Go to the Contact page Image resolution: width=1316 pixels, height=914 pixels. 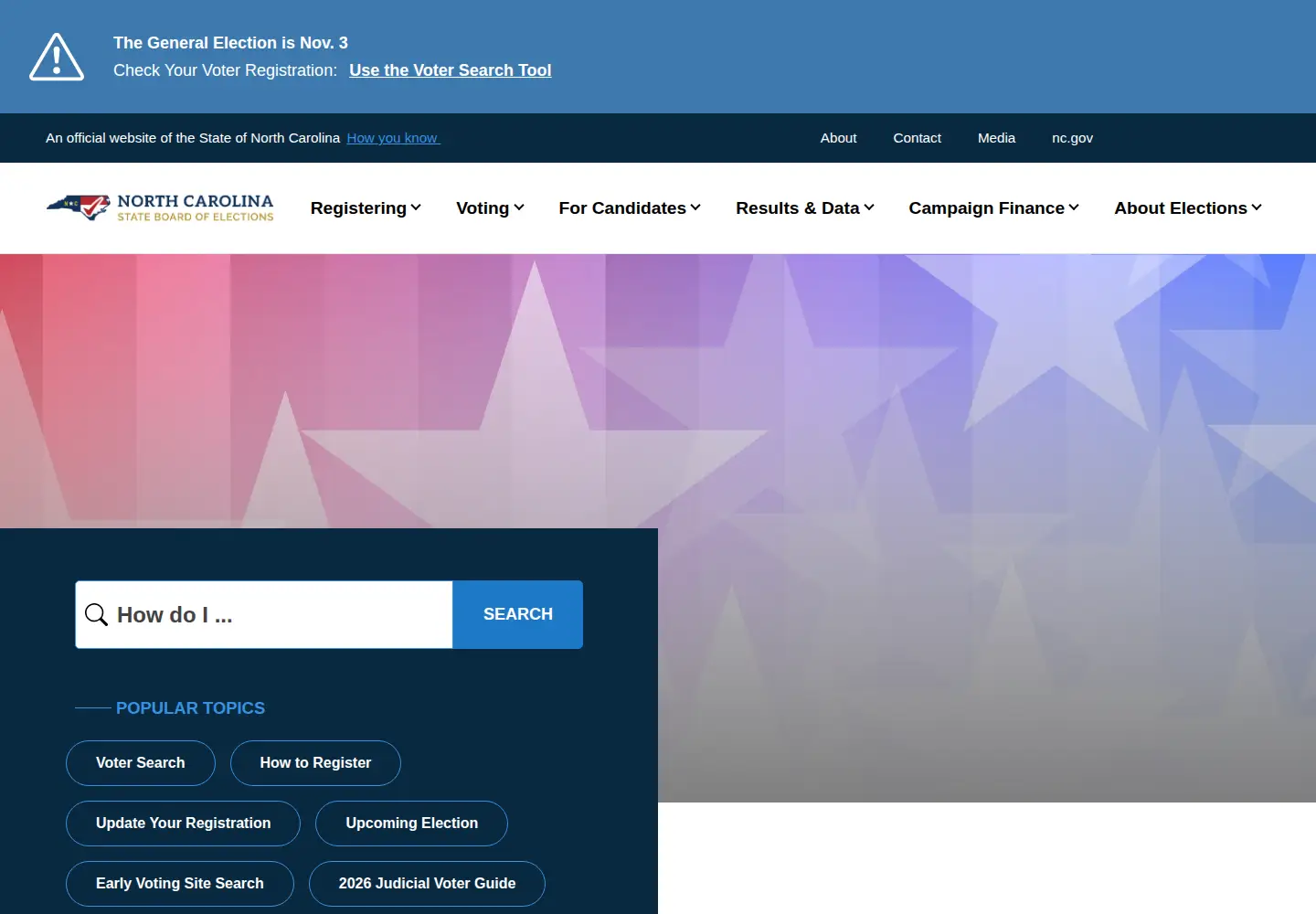coord(917,138)
